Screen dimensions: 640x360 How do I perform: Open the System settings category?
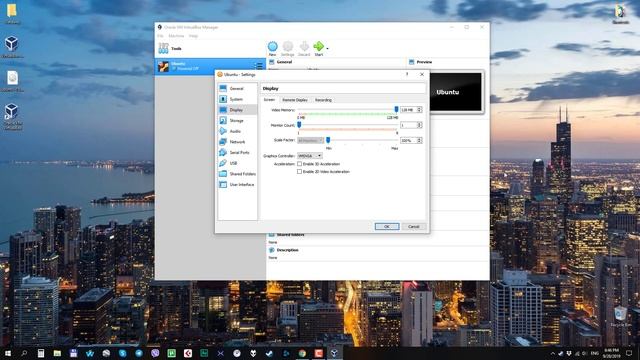(x=237, y=99)
